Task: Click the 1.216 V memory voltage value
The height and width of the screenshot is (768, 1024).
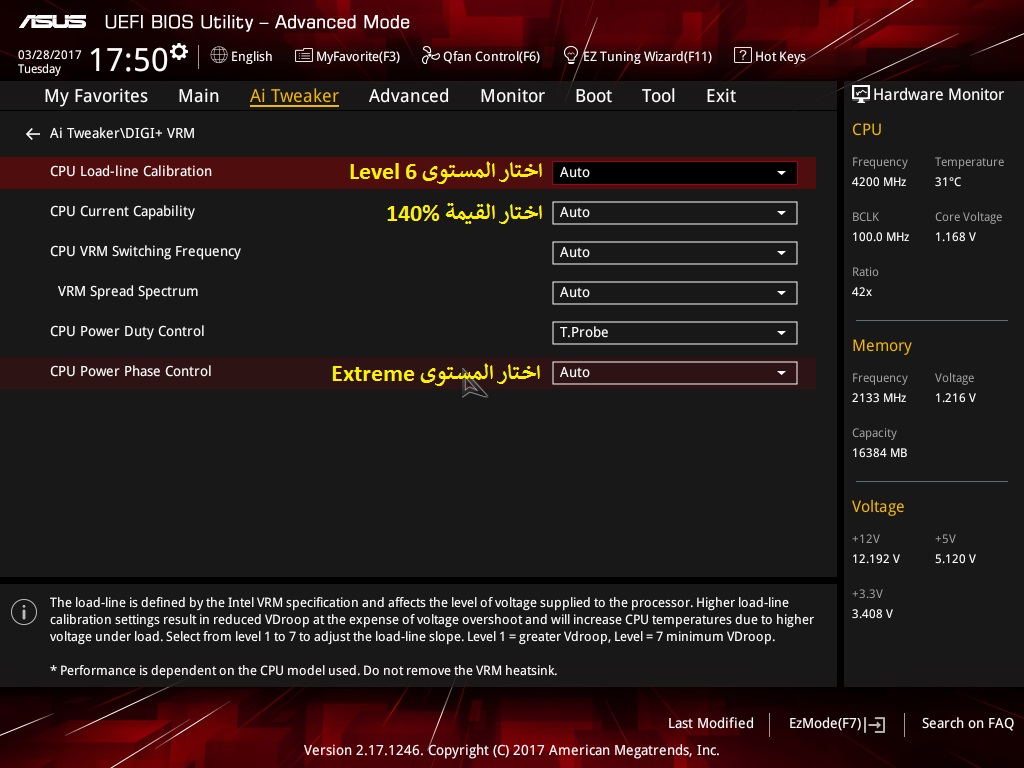Action: [x=955, y=398]
